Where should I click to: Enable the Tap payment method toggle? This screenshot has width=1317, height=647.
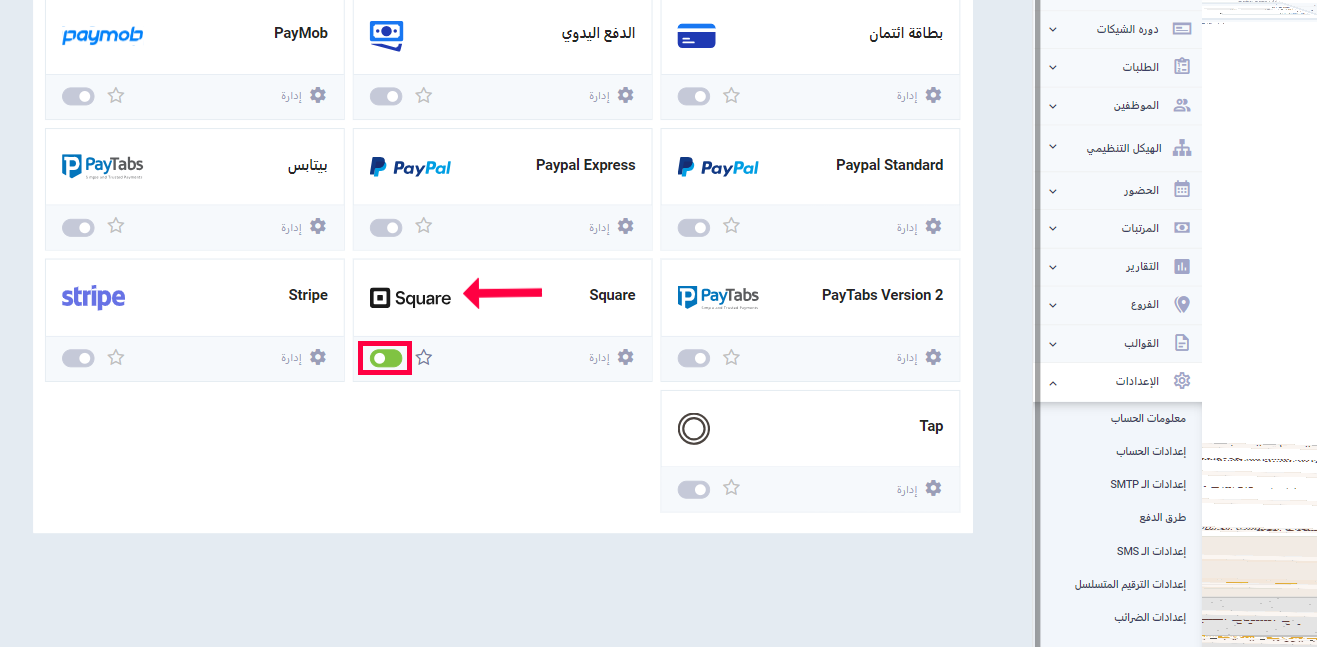[x=694, y=489]
